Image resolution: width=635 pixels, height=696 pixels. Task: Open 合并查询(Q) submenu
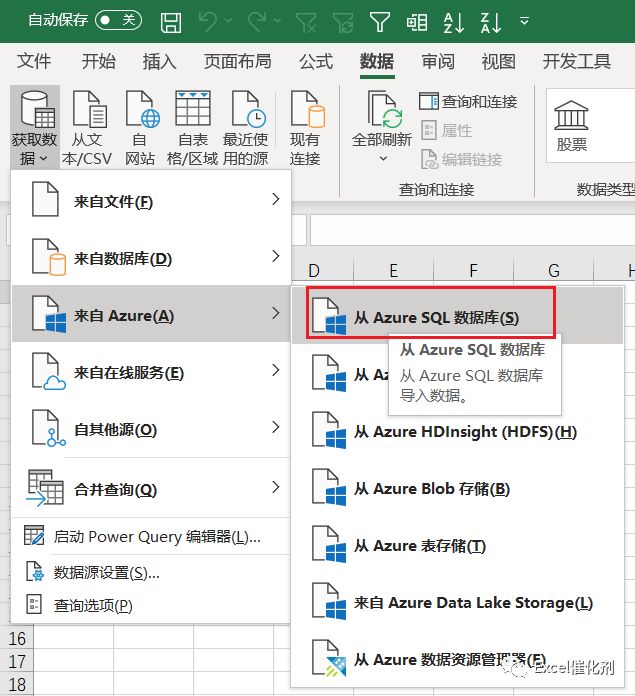[151, 489]
